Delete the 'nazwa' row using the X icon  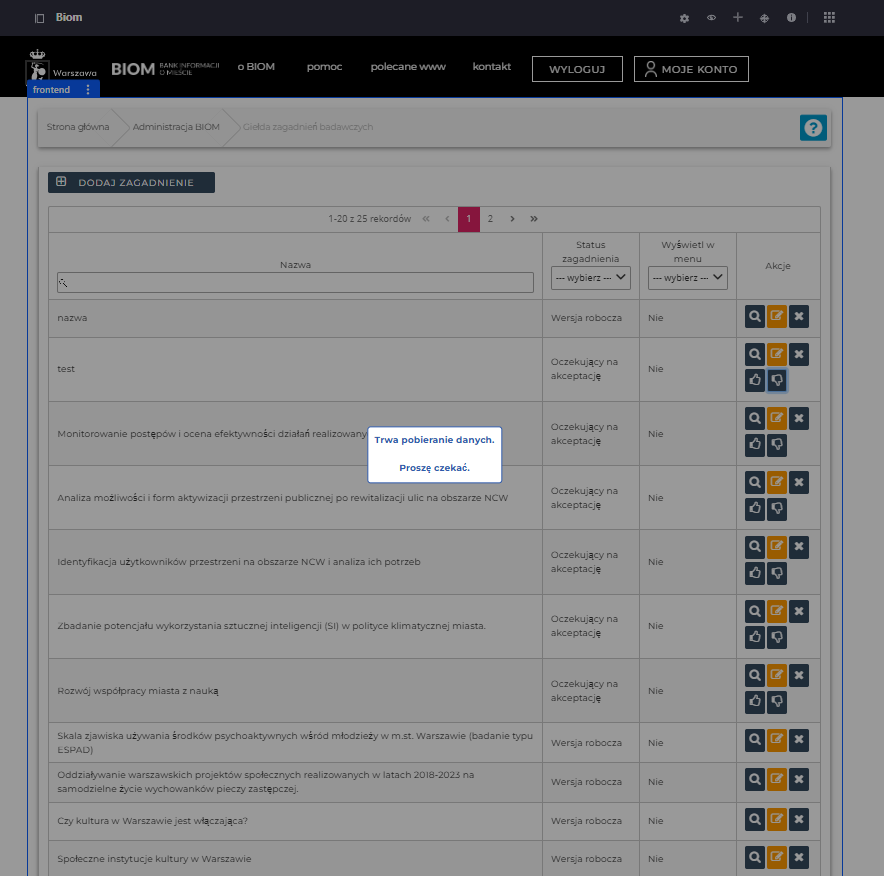798,317
